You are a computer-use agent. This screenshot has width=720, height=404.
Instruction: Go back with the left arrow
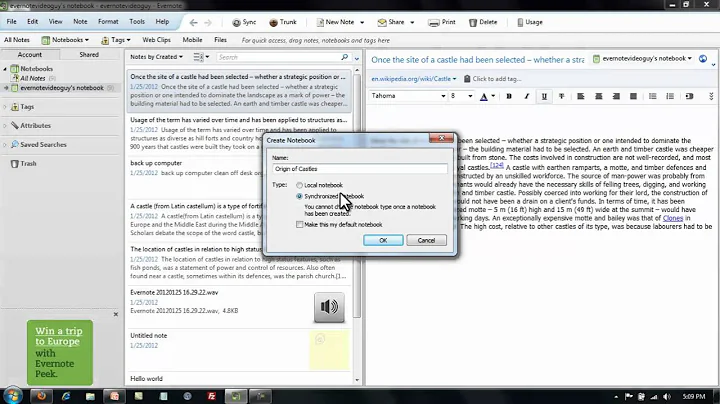tap(193, 22)
